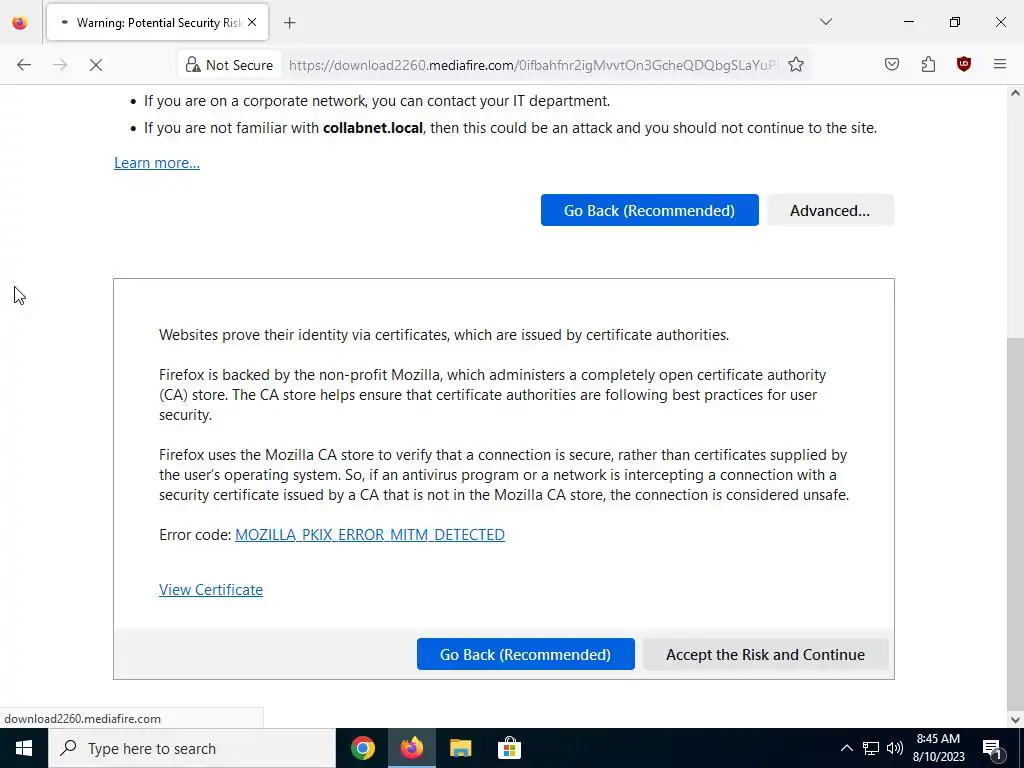Open Firefox hamburger application menu

point(1000,65)
